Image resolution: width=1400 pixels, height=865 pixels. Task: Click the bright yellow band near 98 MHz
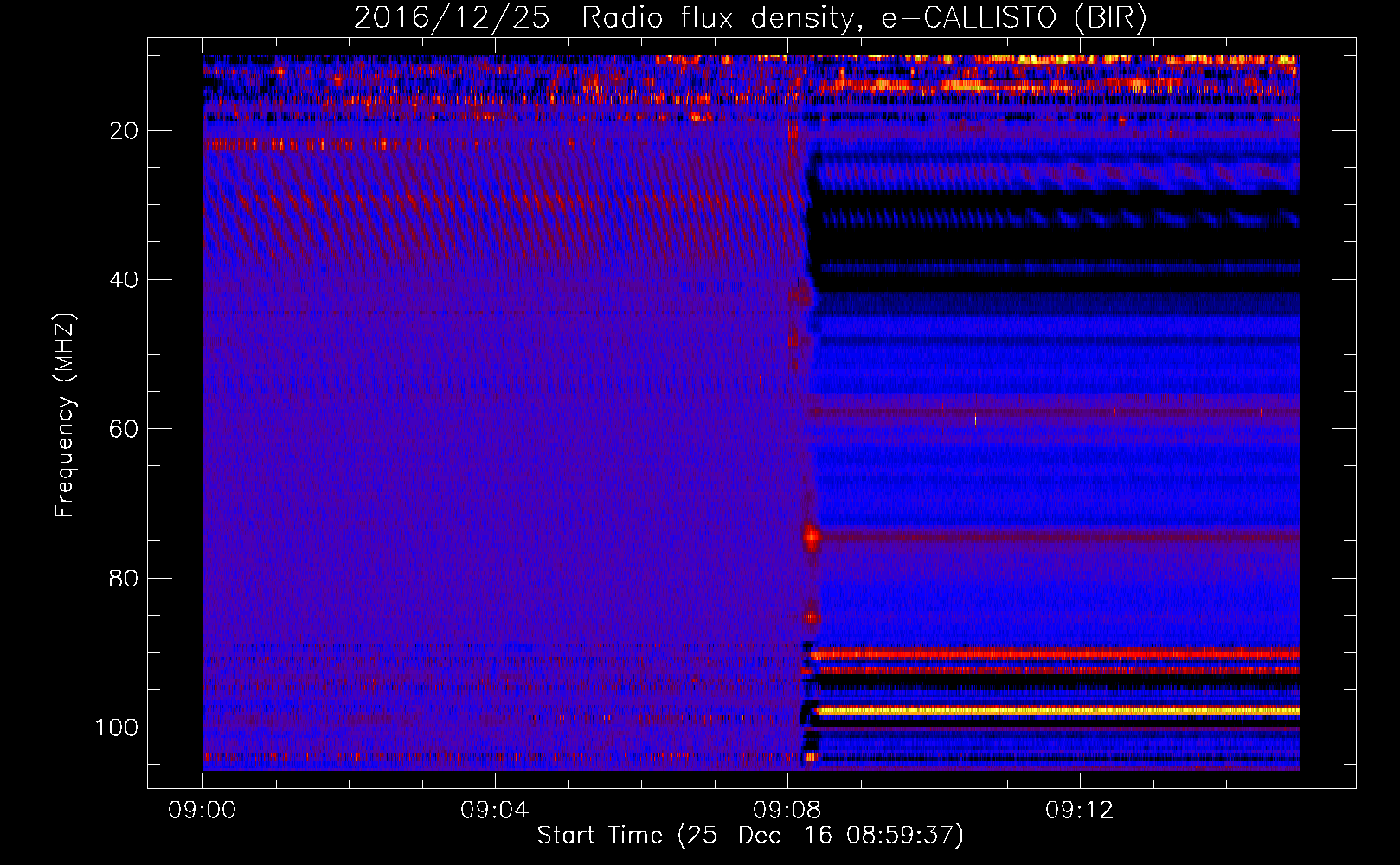point(1057,711)
